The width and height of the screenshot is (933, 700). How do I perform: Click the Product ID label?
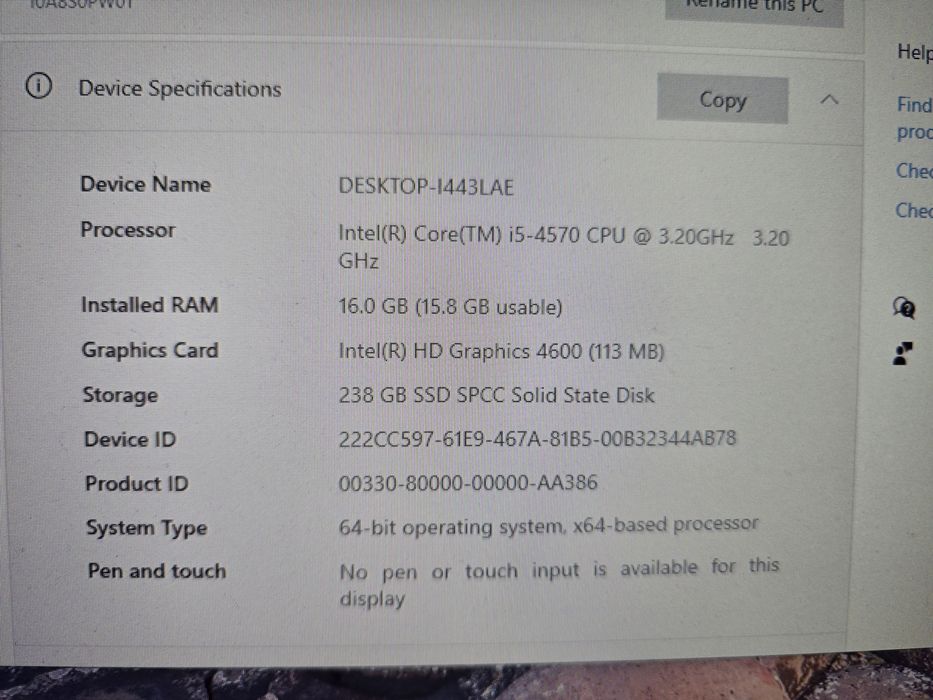(136, 483)
